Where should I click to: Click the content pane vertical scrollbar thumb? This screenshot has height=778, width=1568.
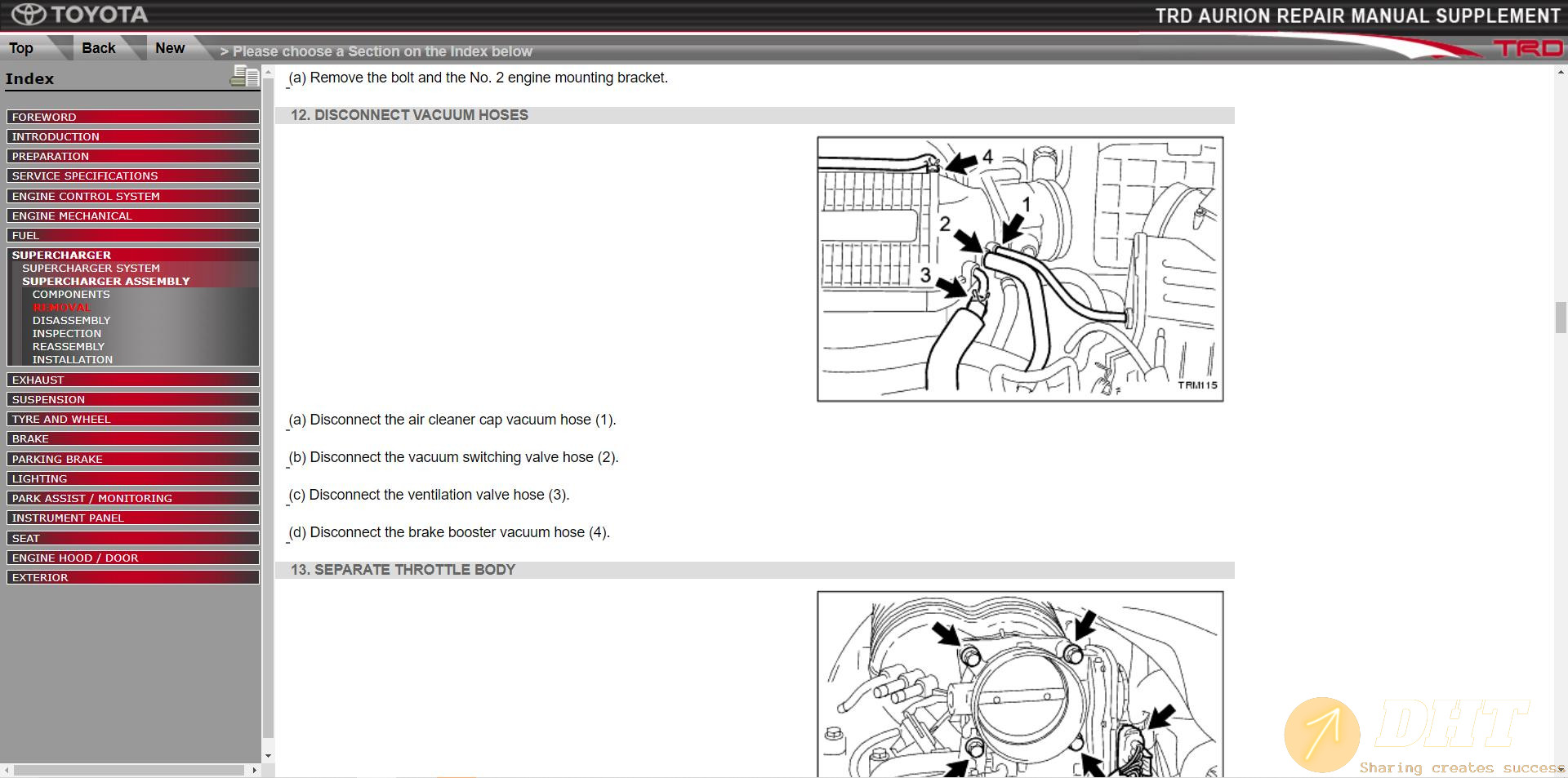[x=1561, y=317]
